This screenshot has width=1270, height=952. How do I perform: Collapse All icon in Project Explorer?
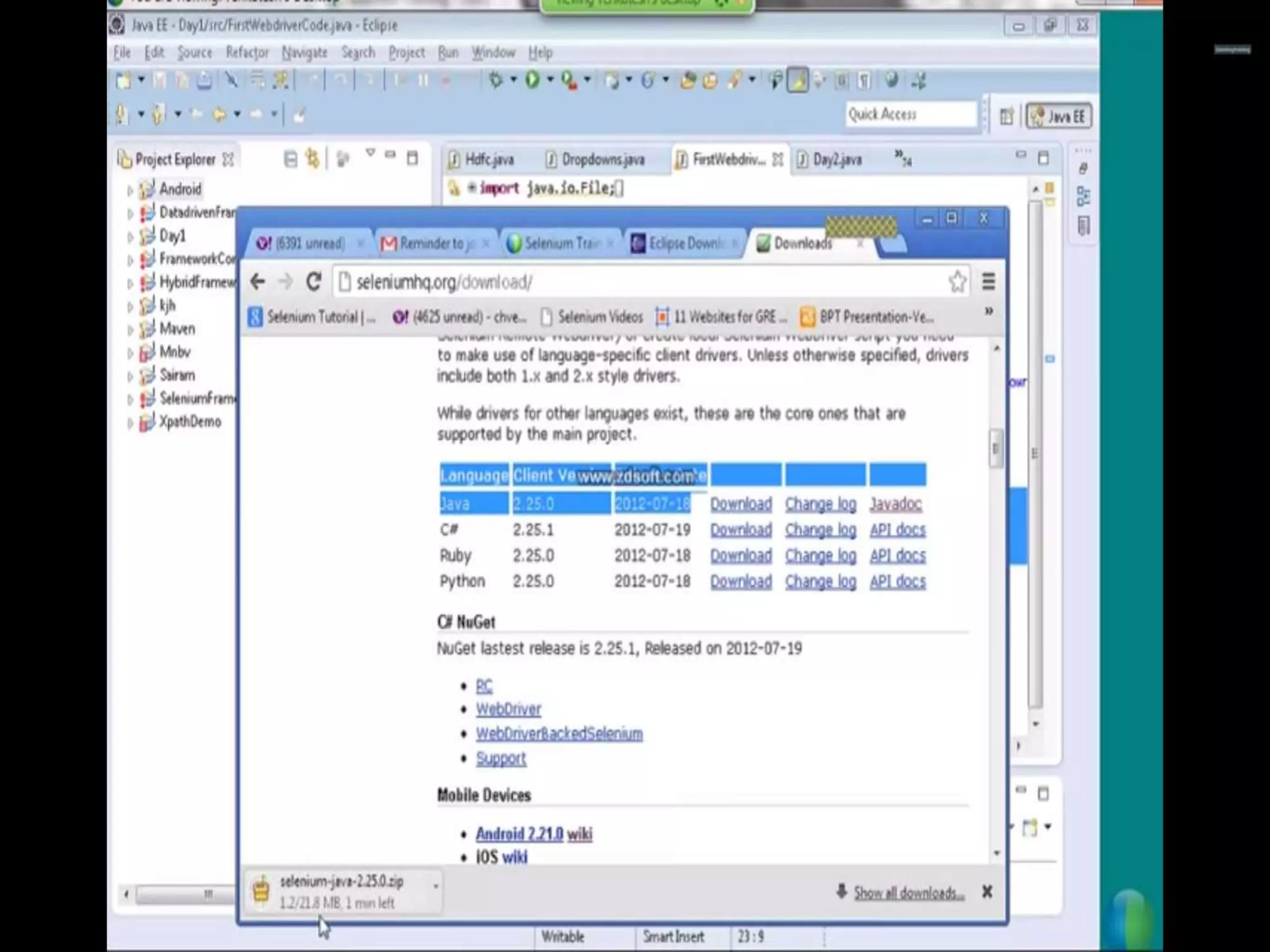pyautogui.click(x=290, y=159)
